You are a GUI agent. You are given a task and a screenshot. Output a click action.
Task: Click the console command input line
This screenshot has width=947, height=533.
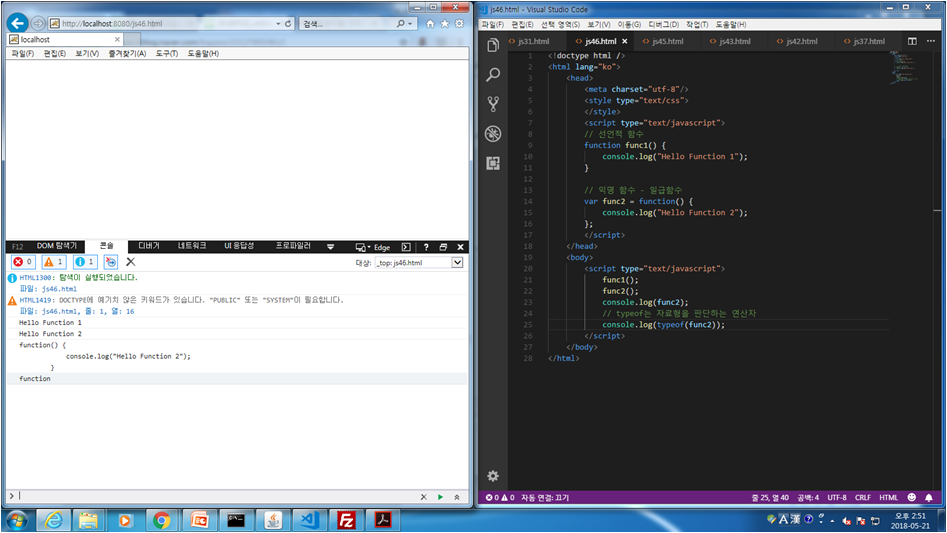pos(217,496)
